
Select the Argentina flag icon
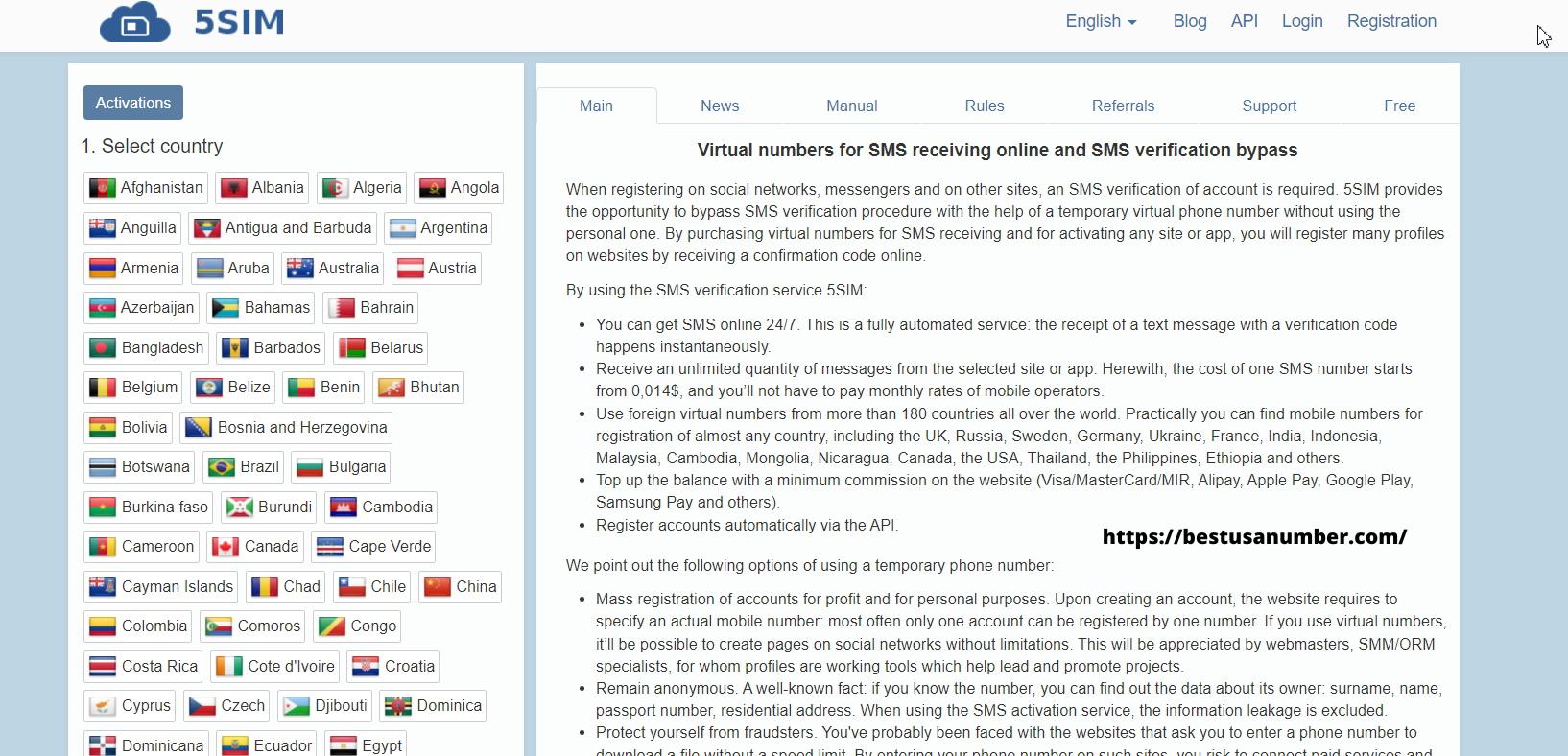(402, 228)
